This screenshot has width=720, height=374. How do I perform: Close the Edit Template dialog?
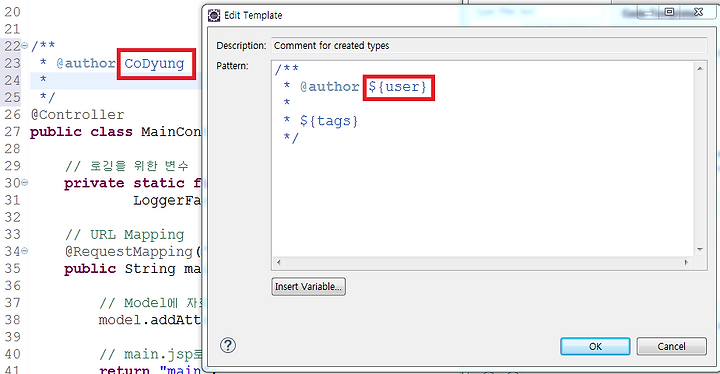click(698, 12)
